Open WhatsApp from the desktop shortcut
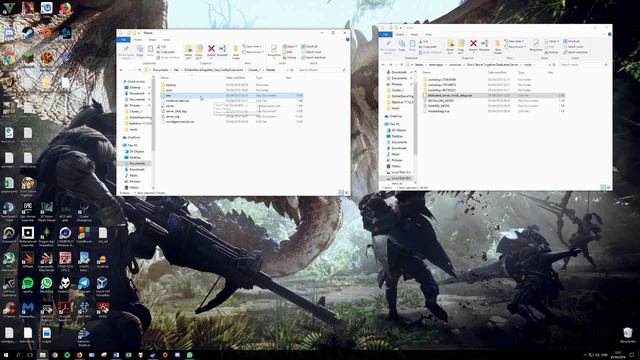The width and height of the screenshot is (640, 360). [47, 284]
